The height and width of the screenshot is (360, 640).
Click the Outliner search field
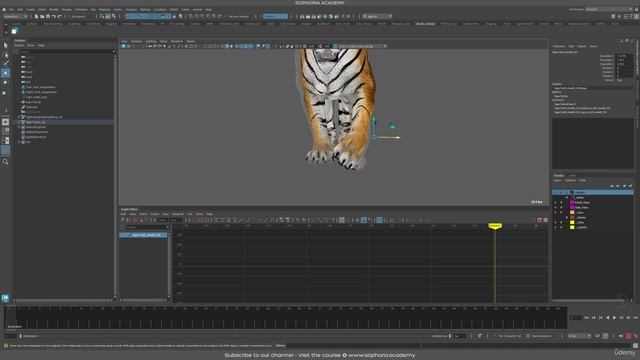click(65, 52)
